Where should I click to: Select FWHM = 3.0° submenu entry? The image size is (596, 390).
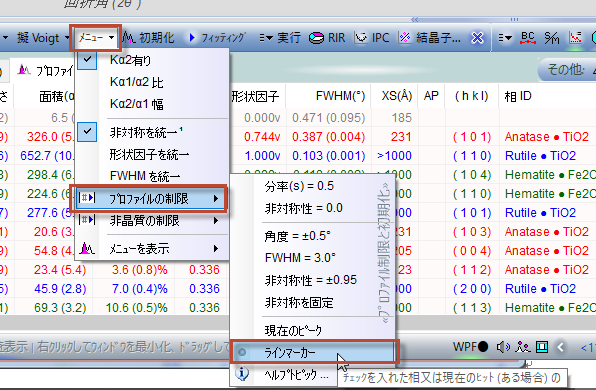pos(300,258)
